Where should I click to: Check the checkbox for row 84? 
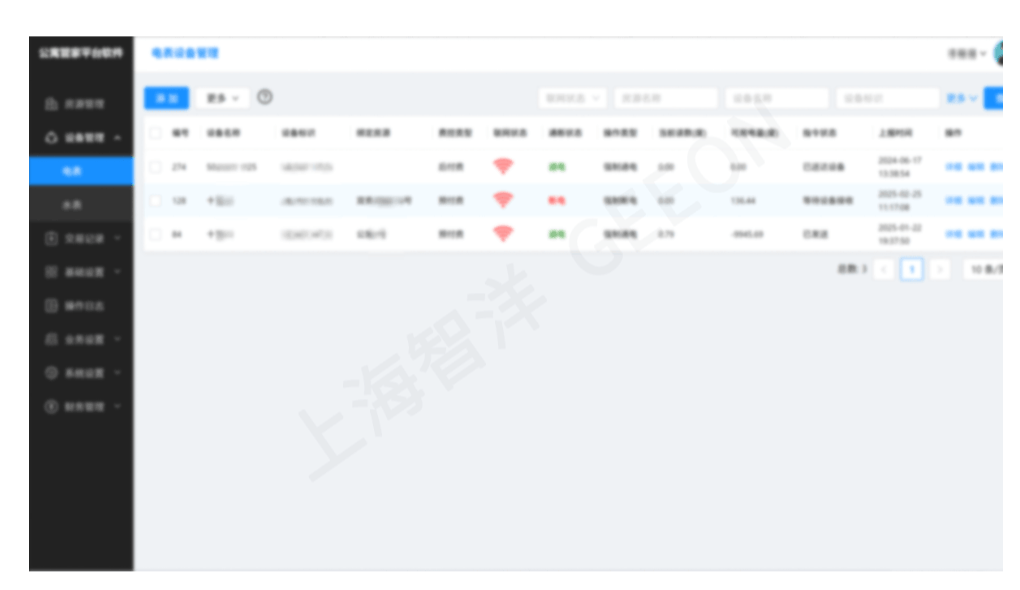156,234
